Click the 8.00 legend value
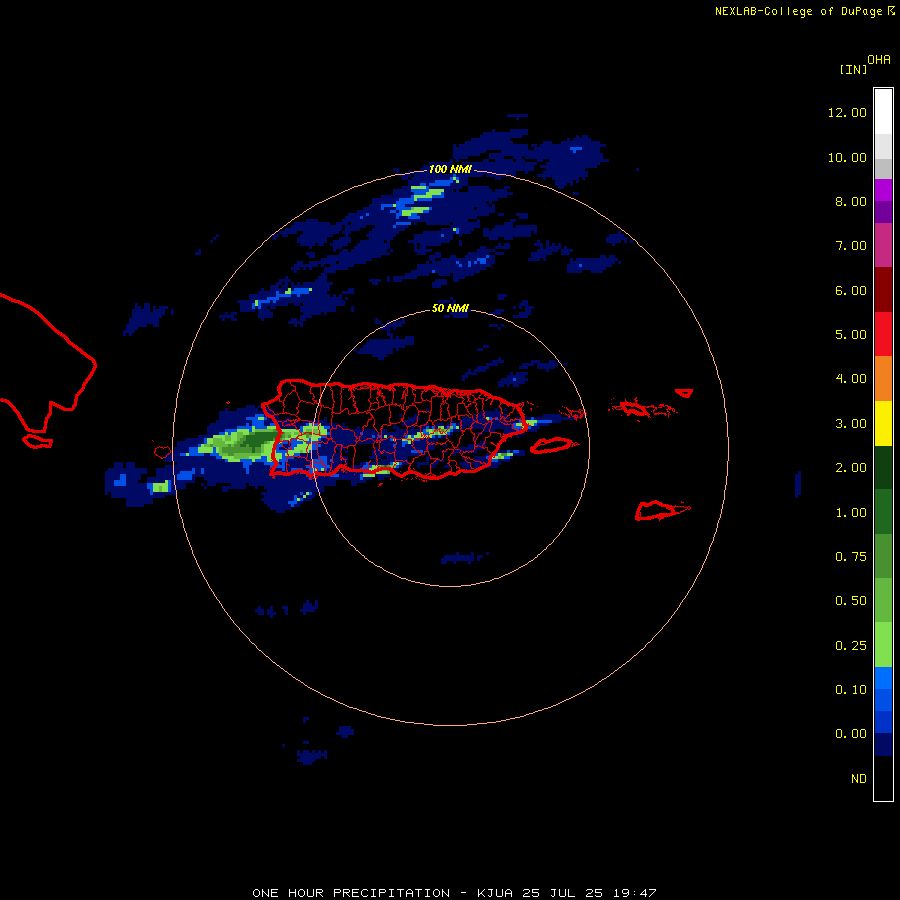Viewport: 900px width, 900px height. click(x=851, y=201)
